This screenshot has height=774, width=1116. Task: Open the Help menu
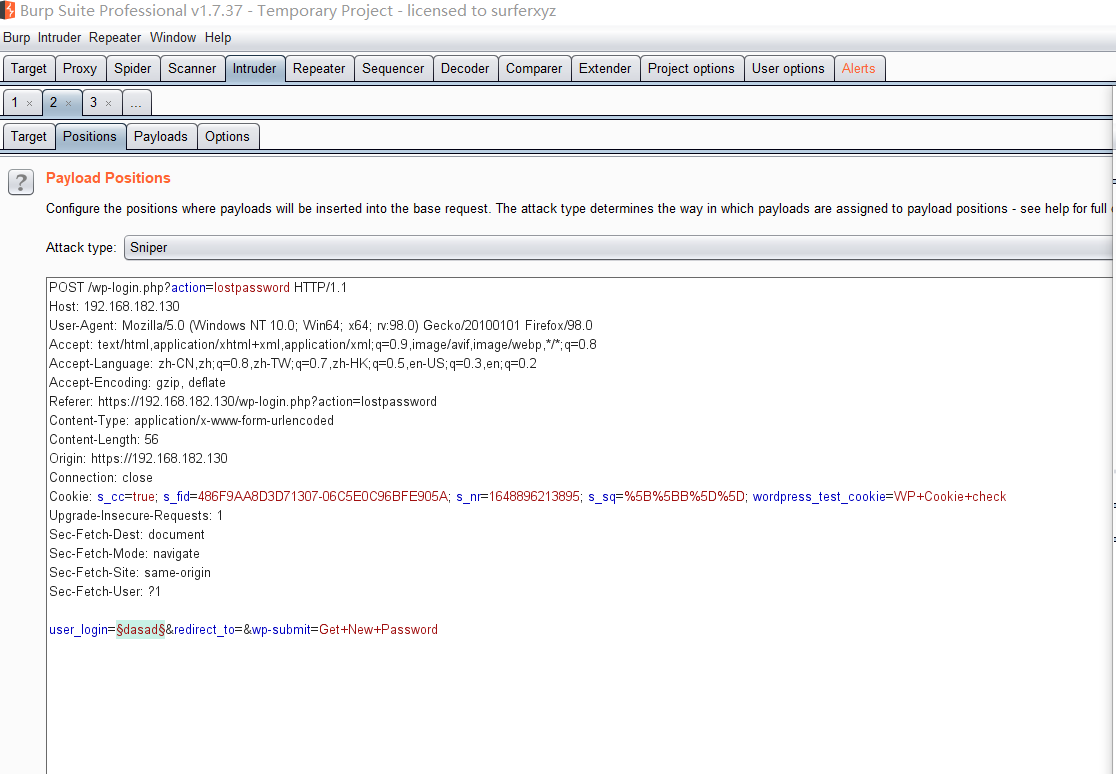pyautogui.click(x=218, y=38)
